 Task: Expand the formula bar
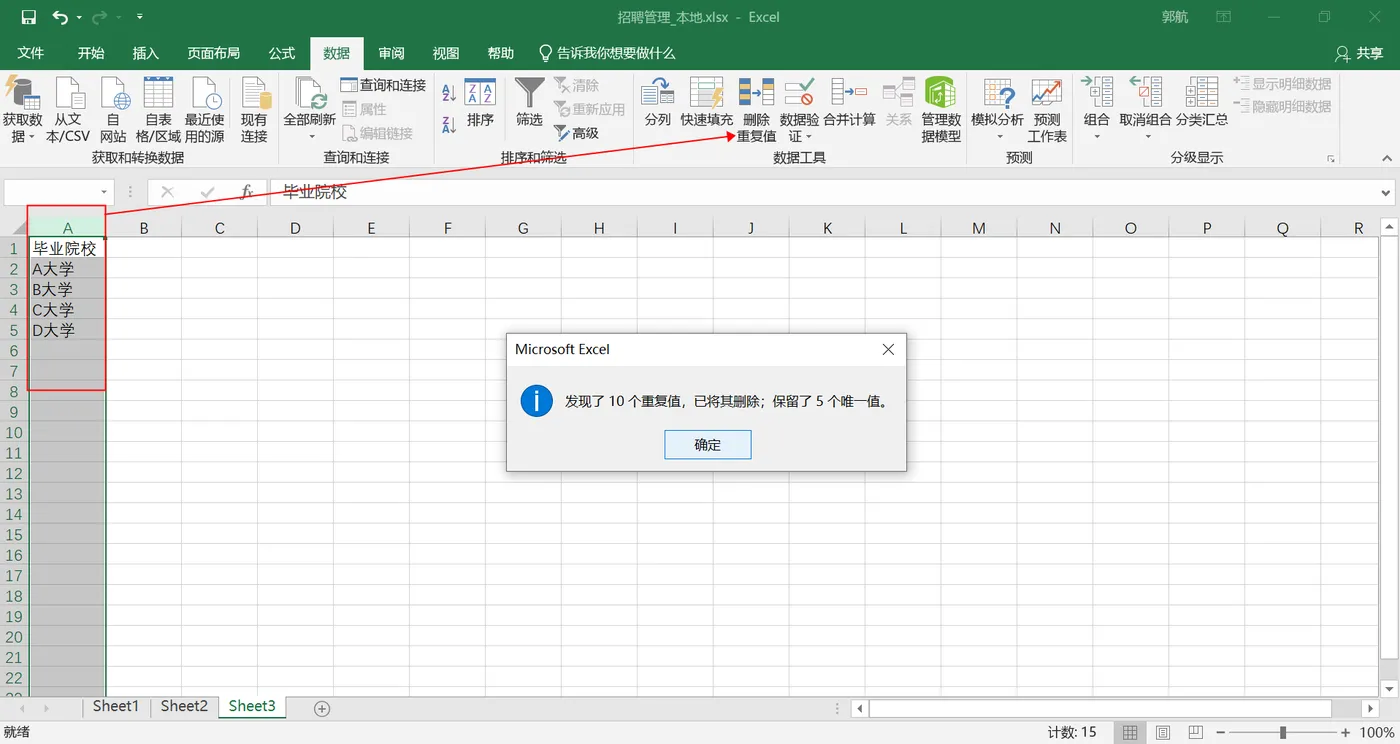(1386, 192)
